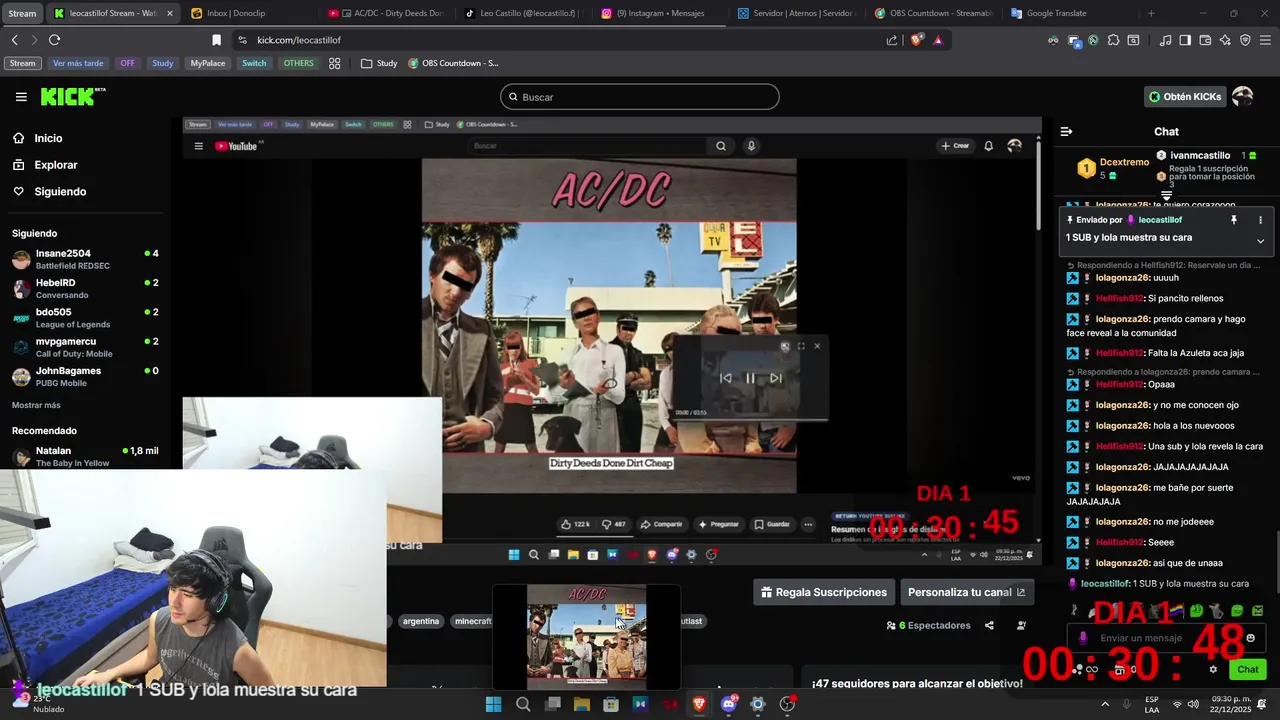Open the volume control in system tray

(1194, 704)
